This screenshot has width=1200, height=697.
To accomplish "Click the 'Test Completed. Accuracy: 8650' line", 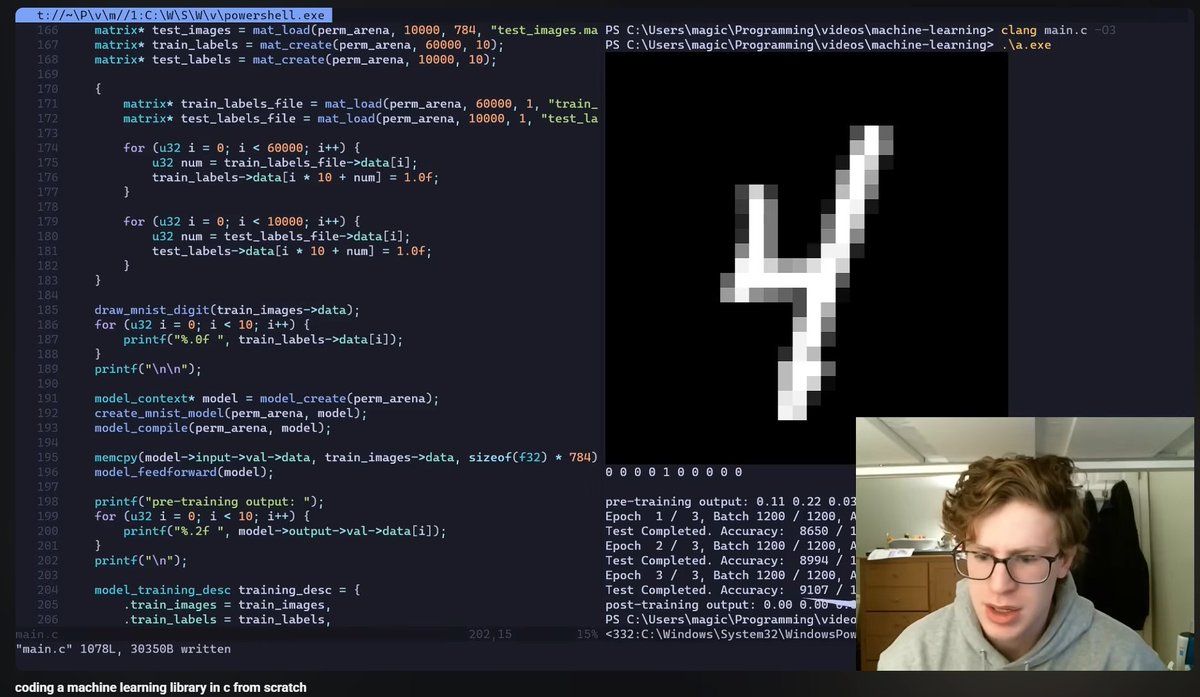I will (731, 531).
